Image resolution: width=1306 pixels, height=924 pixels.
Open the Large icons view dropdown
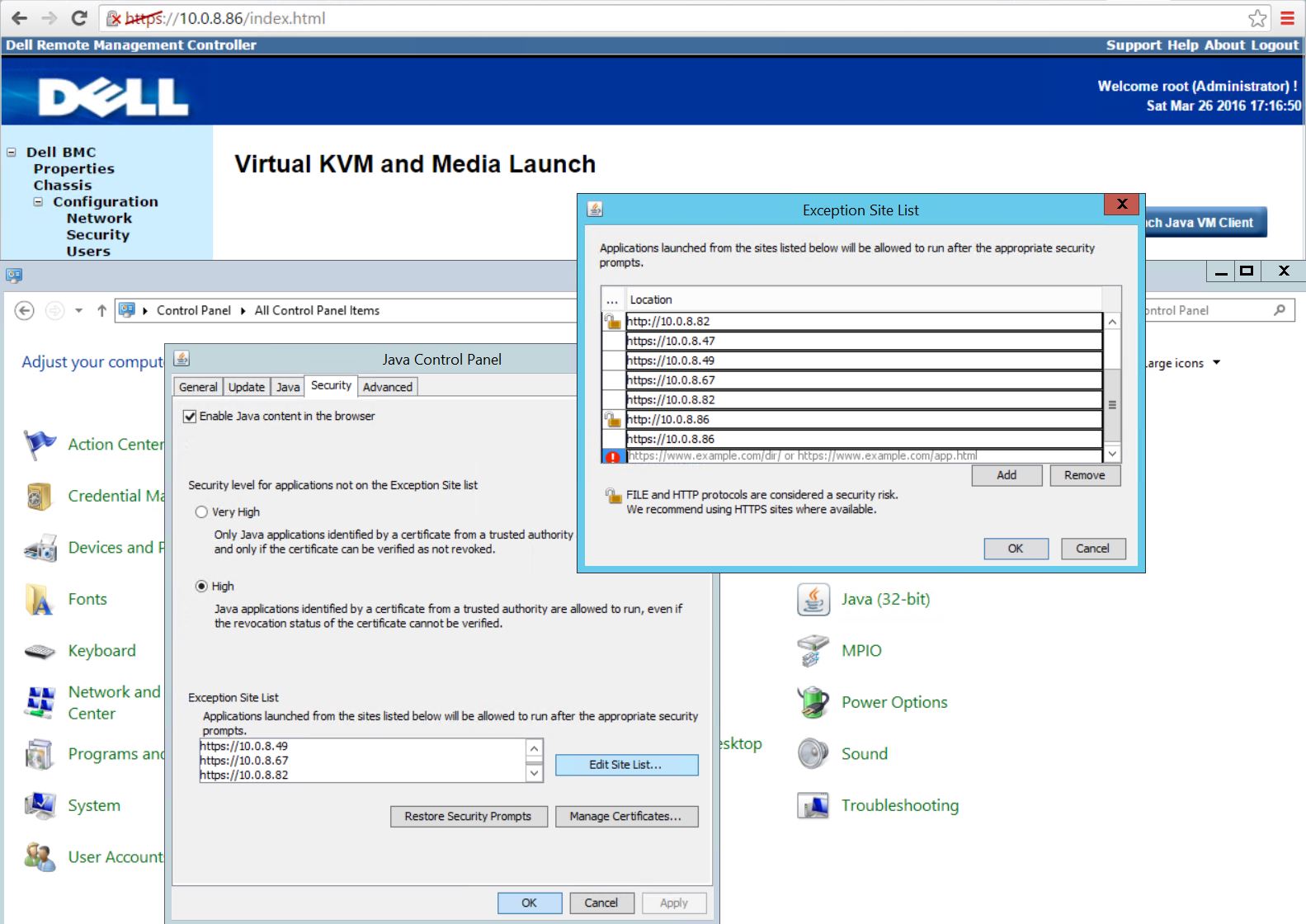[1216, 363]
